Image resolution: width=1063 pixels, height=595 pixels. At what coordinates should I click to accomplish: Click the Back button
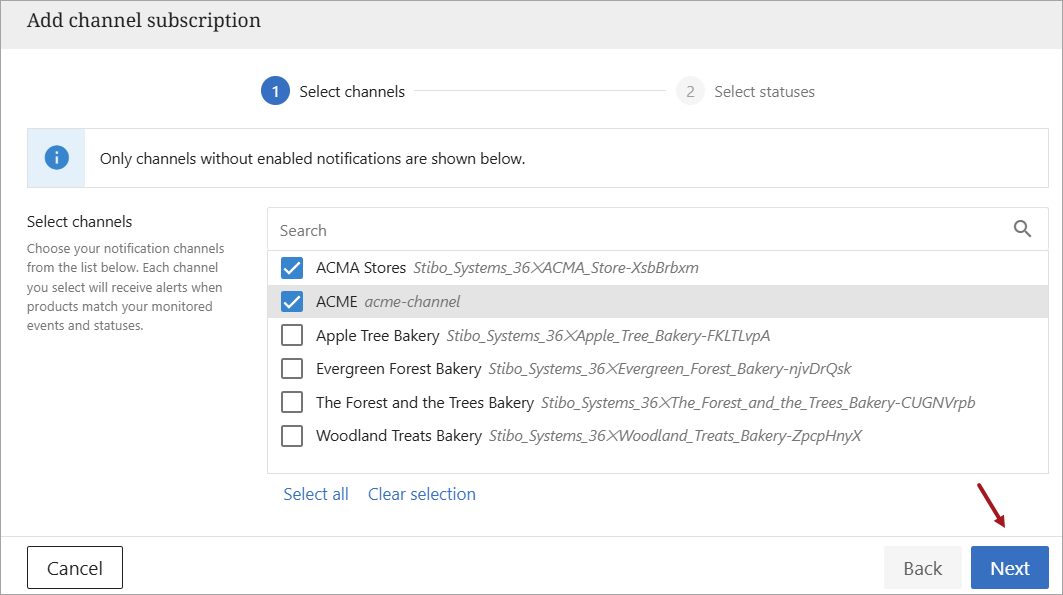click(x=922, y=568)
